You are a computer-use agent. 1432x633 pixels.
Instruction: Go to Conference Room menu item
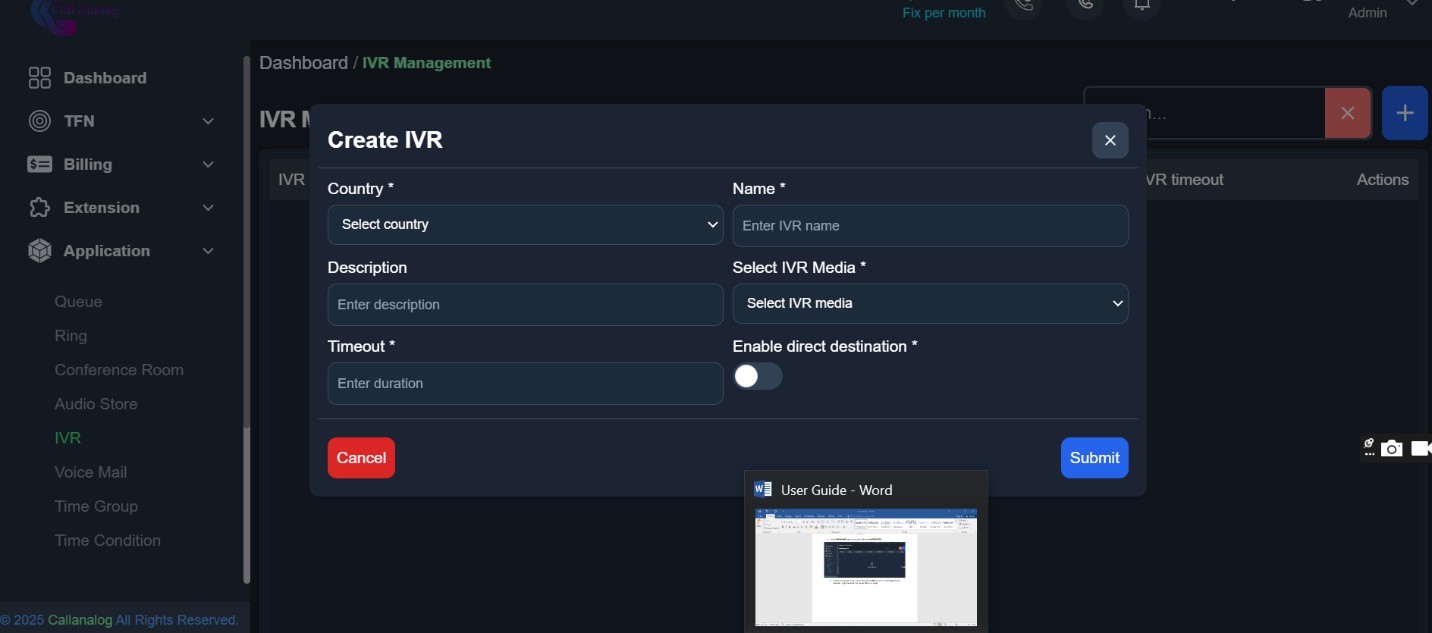click(119, 370)
